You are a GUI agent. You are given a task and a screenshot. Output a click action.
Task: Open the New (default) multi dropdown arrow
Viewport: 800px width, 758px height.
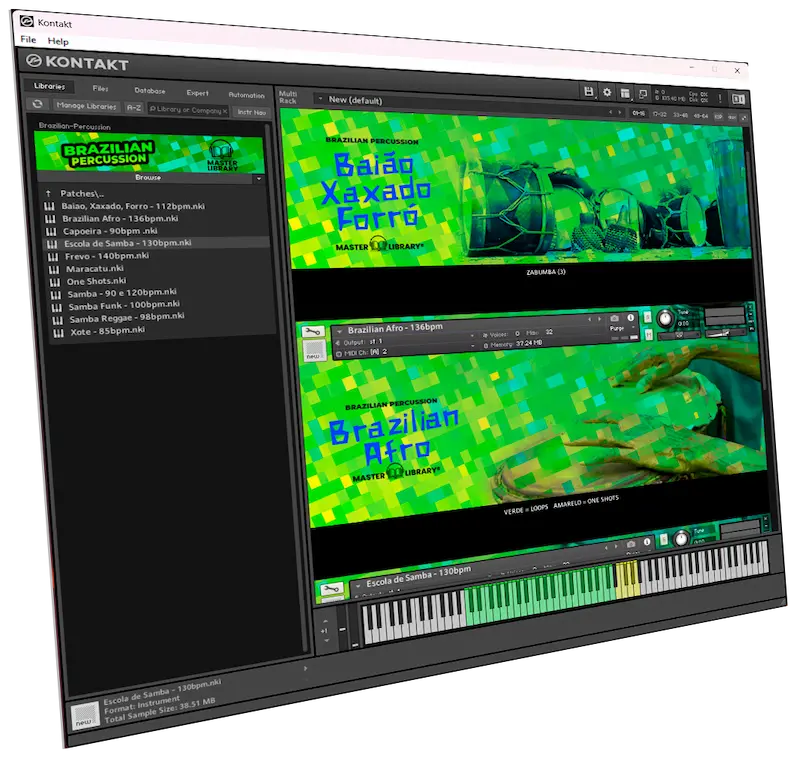coord(320,98)
